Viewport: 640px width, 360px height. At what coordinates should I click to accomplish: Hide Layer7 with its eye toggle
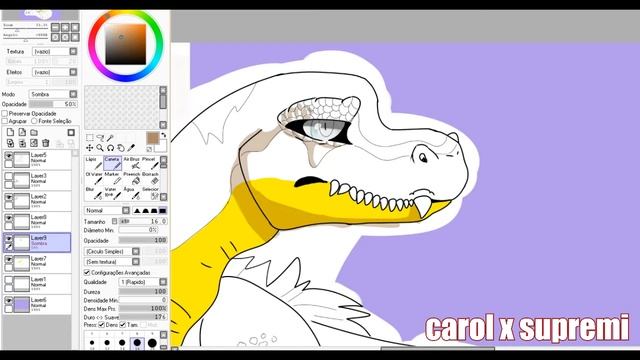coord(8,259)
